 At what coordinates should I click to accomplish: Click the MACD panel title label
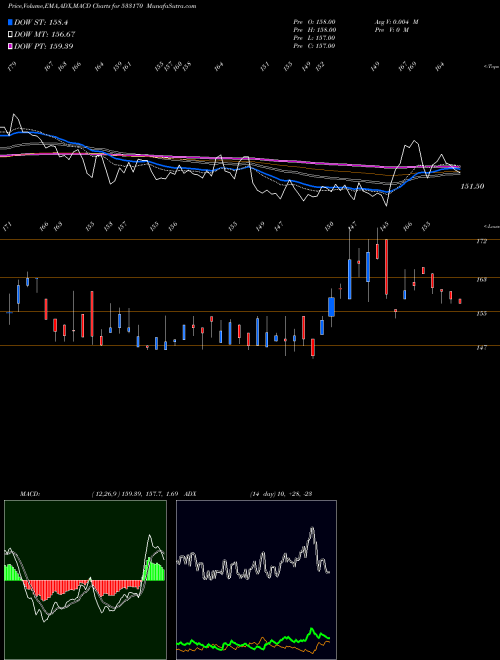click(x=29, y=494)
